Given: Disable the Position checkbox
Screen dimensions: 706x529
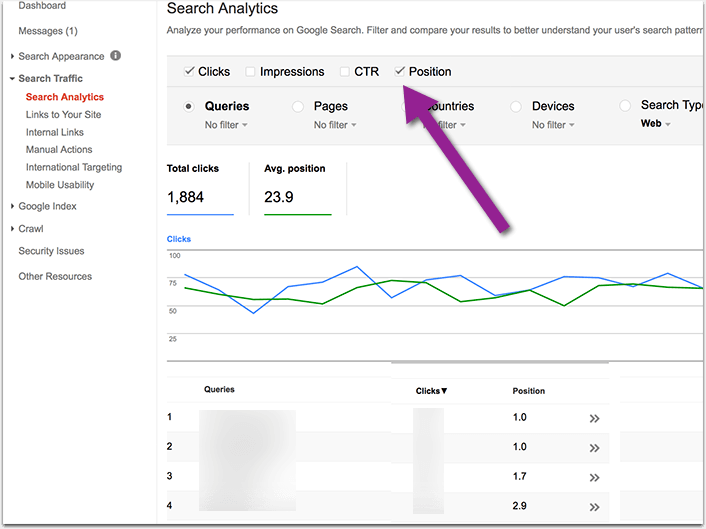Looking at the screenshot, I should pos(400,72).
